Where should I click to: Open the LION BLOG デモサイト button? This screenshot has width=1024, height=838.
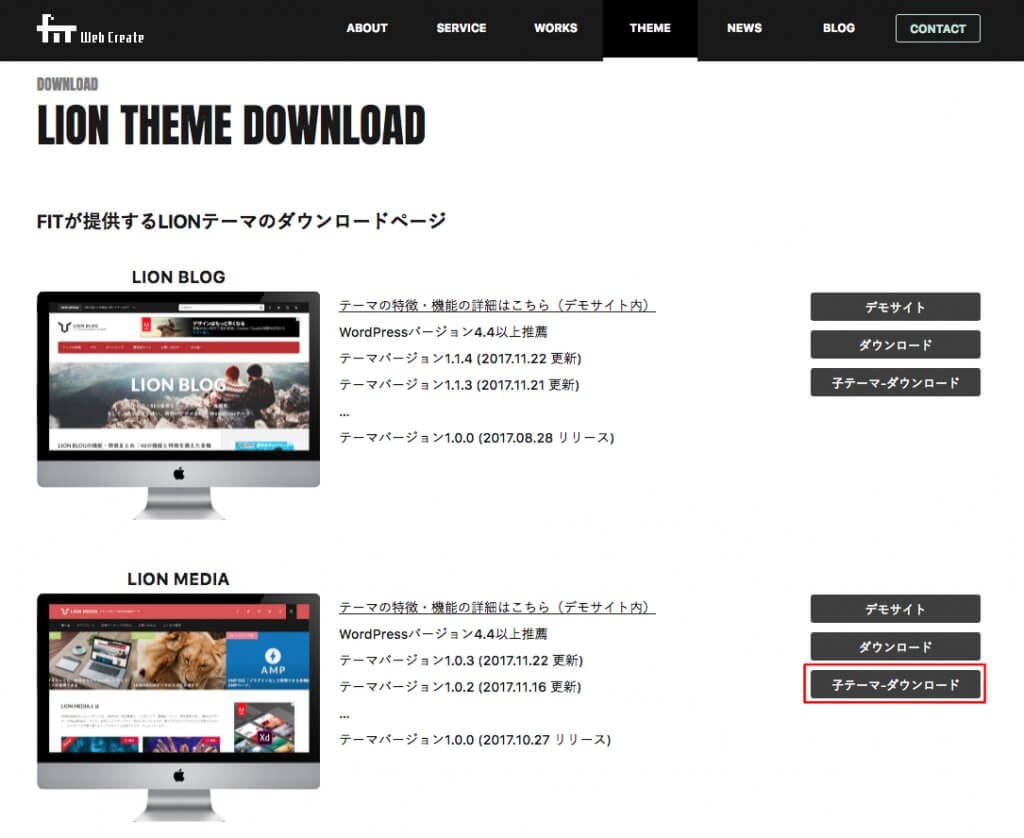[895, 307]
